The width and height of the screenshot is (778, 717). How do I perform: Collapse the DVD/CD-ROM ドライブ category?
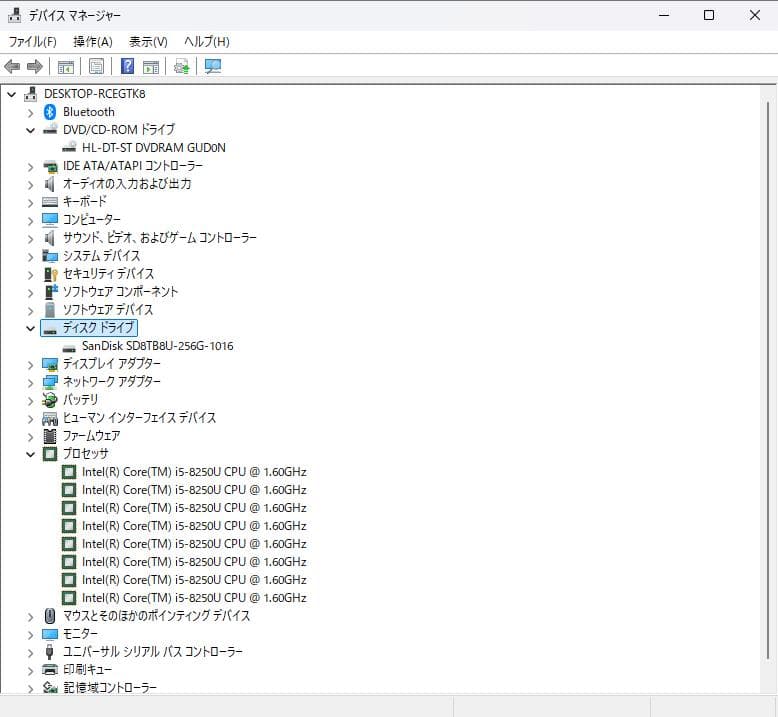click(30, 130)
